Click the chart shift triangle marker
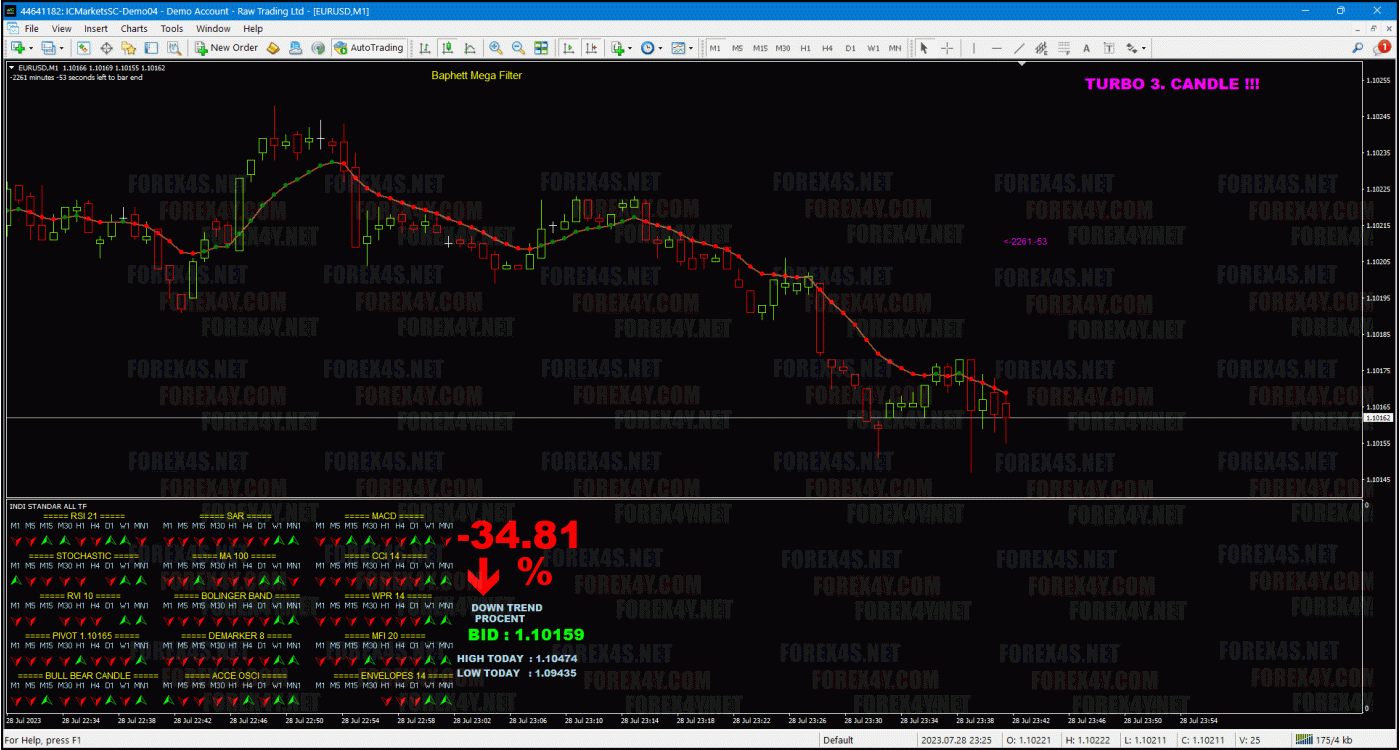 coord(1022,64)
